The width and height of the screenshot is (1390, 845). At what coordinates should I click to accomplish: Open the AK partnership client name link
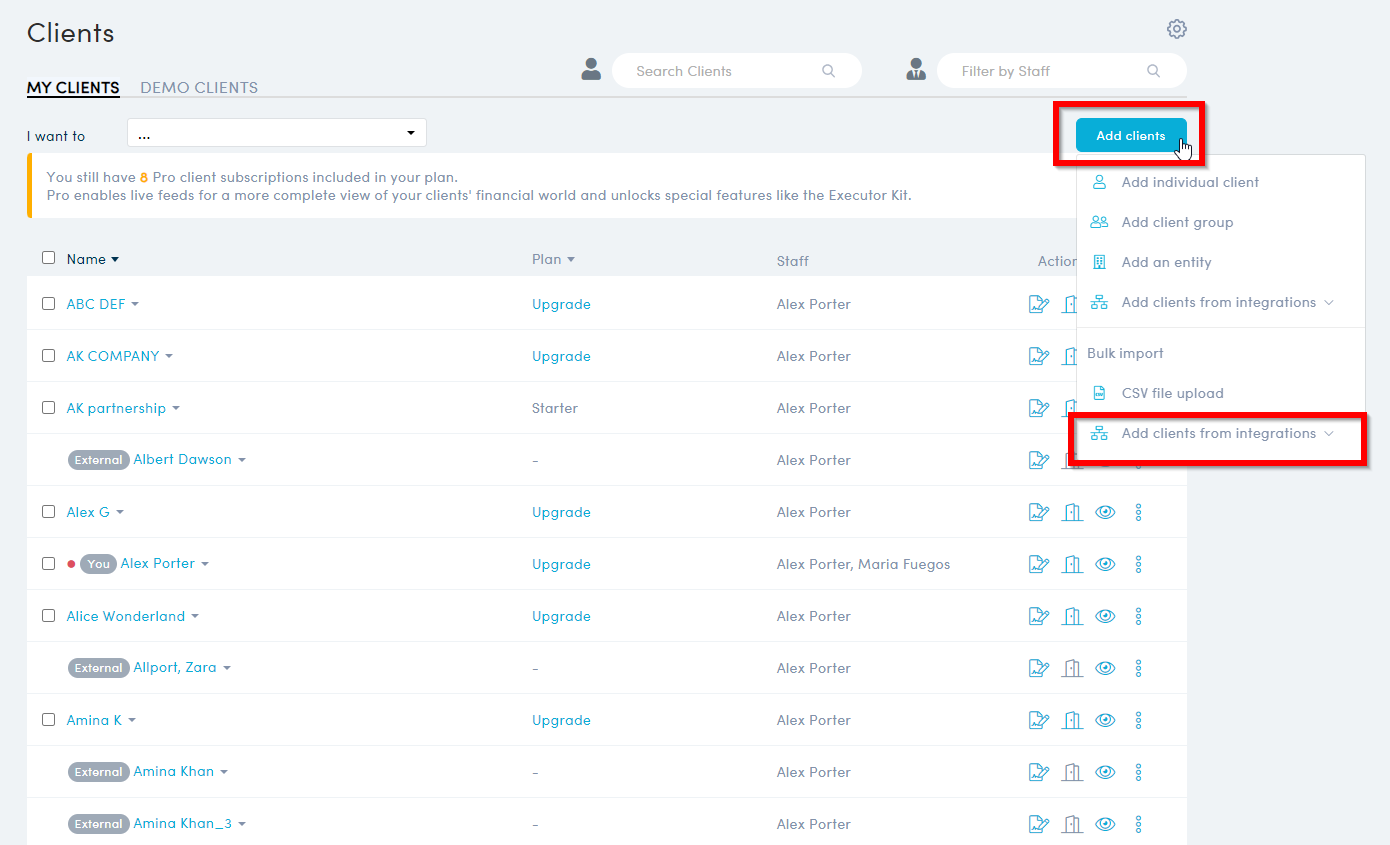click(x=116, y=408)
